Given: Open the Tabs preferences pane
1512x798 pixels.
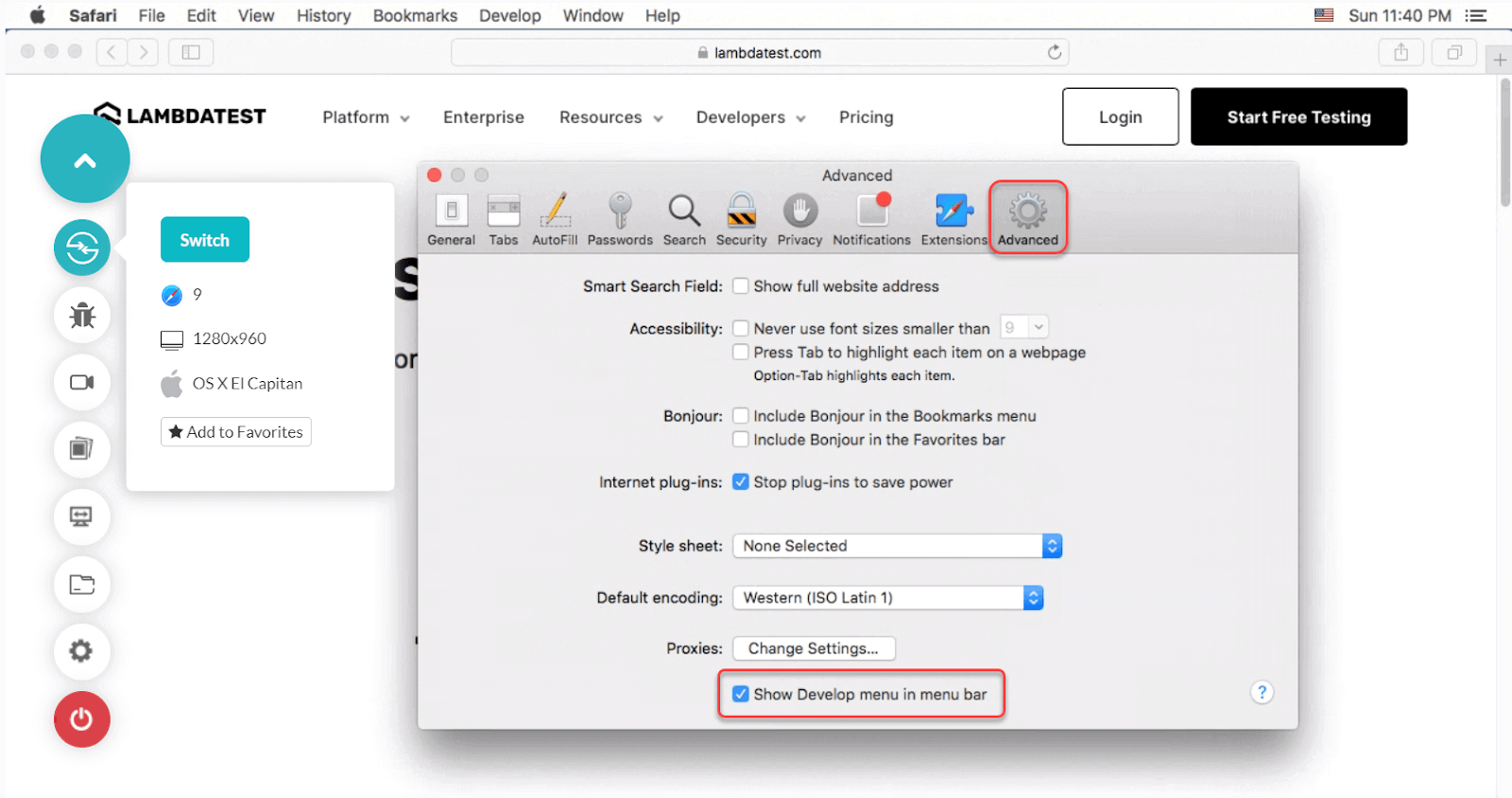Looking at the screenshot, I should tap(504, 219).
